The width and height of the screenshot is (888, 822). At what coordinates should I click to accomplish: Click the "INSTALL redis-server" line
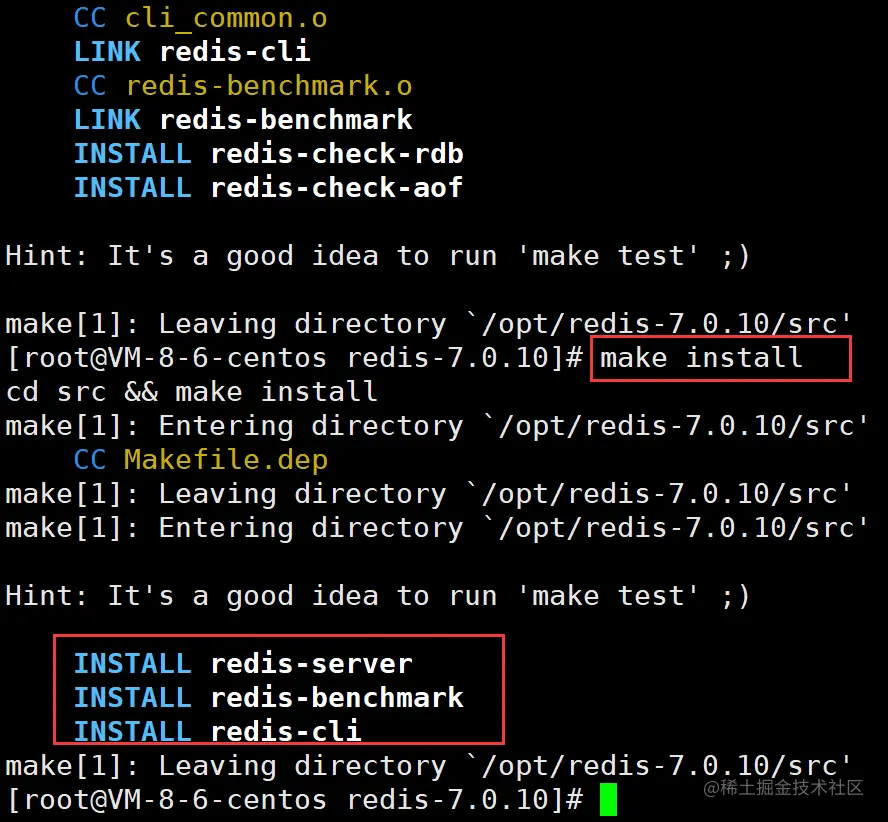244,663
